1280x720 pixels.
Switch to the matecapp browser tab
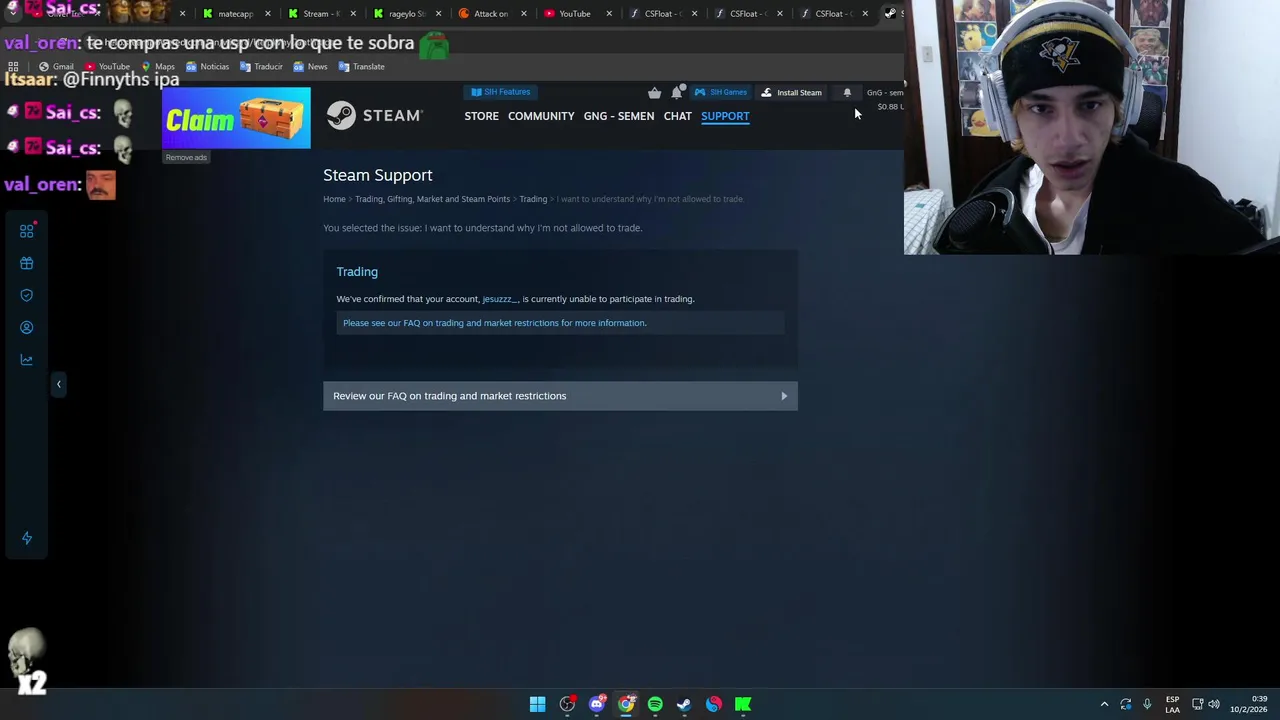coord(235,14)
